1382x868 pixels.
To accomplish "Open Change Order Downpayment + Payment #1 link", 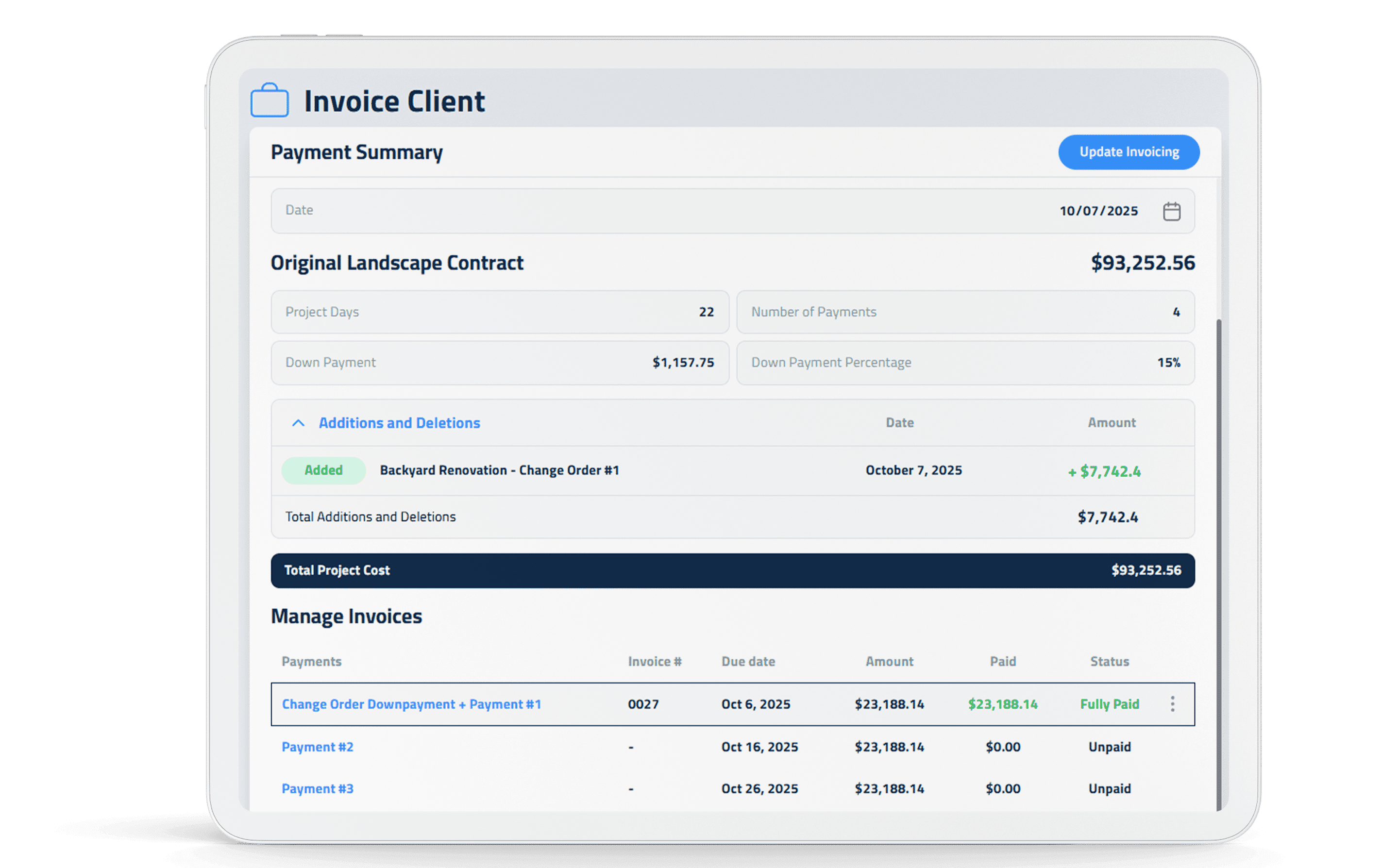I will 411,704.
